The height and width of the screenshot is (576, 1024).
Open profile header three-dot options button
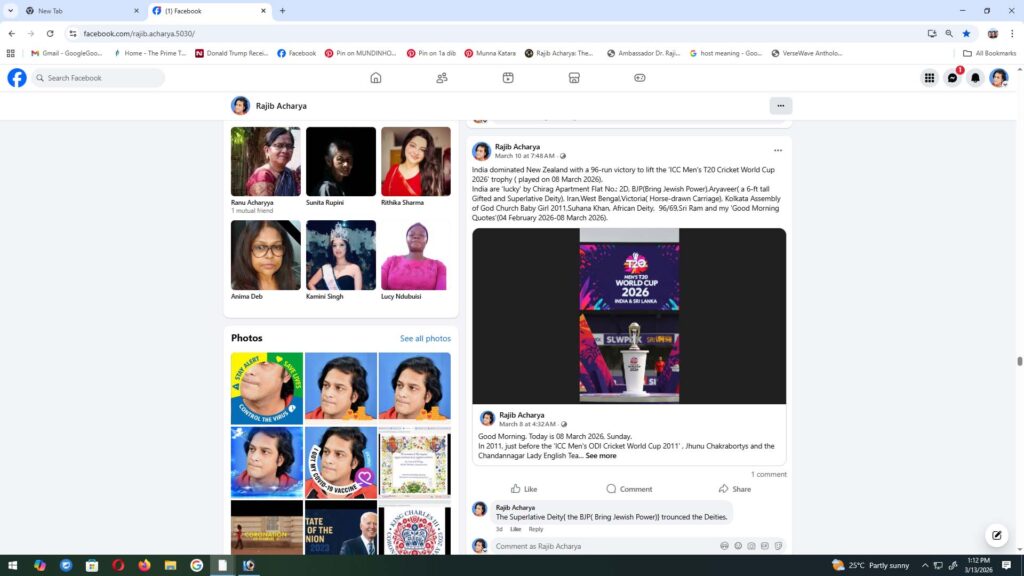(781, 106)
